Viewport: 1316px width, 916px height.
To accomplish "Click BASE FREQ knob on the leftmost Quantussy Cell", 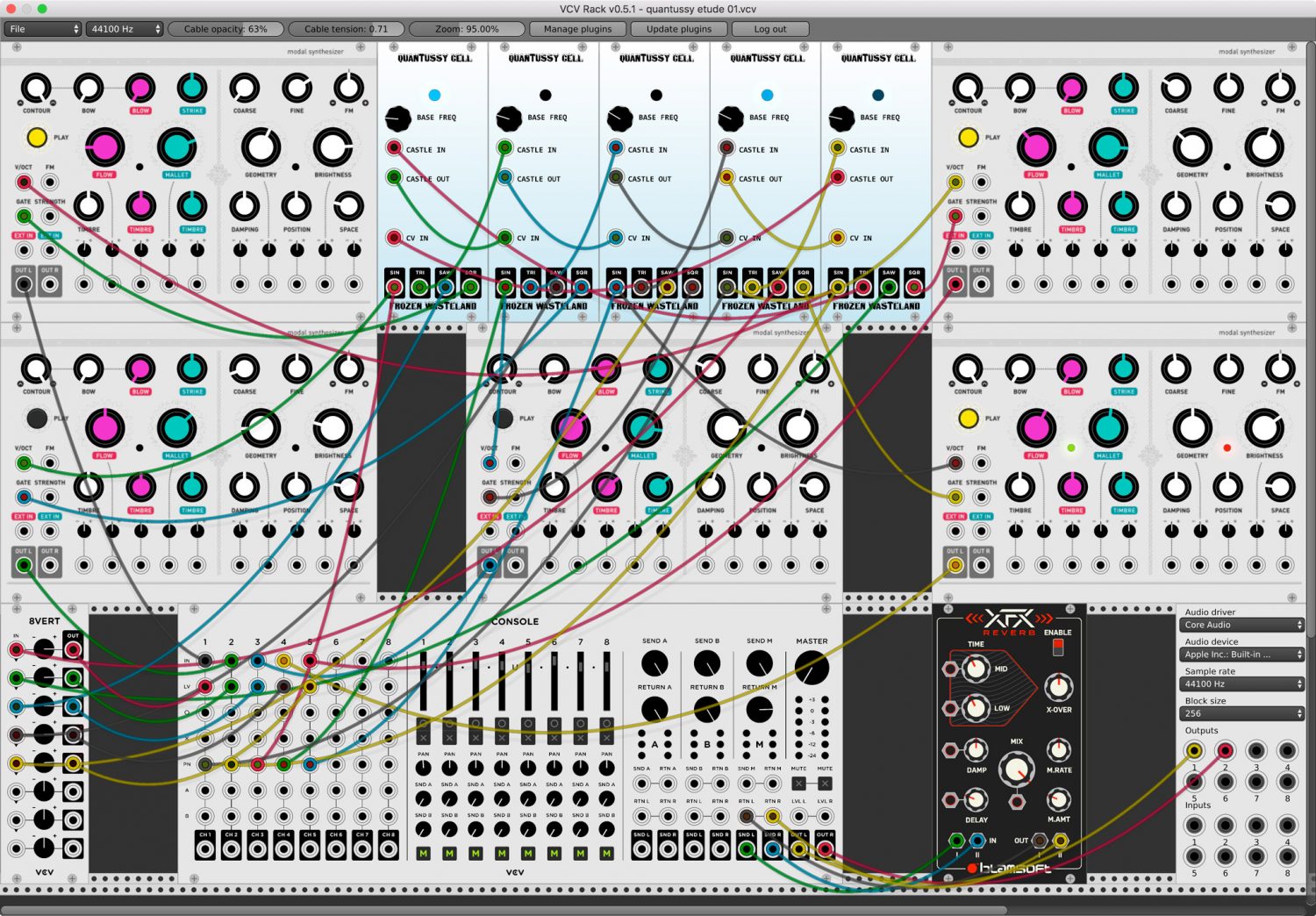I will [x=398, y=118].
